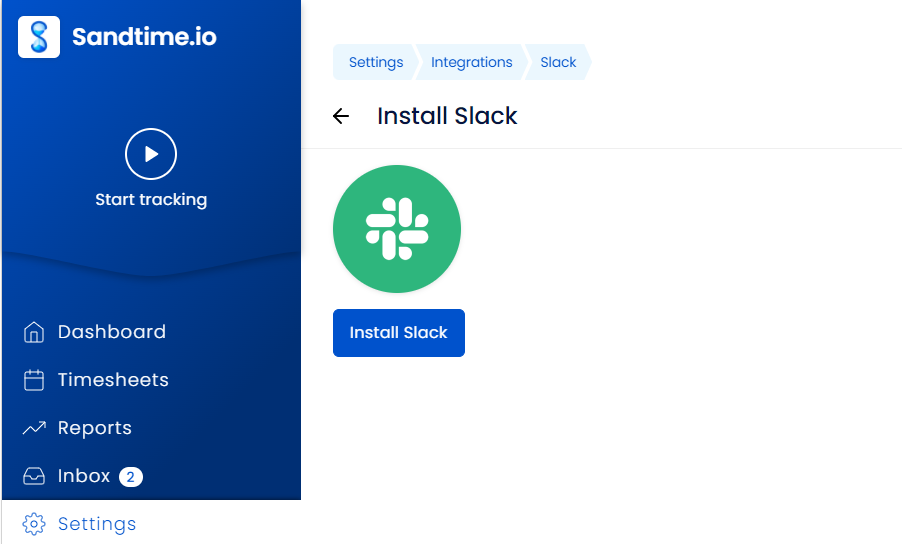This screenshot has width=902, height=544.
Task: Click the blue Install Slack button
Action: [399, 333]
